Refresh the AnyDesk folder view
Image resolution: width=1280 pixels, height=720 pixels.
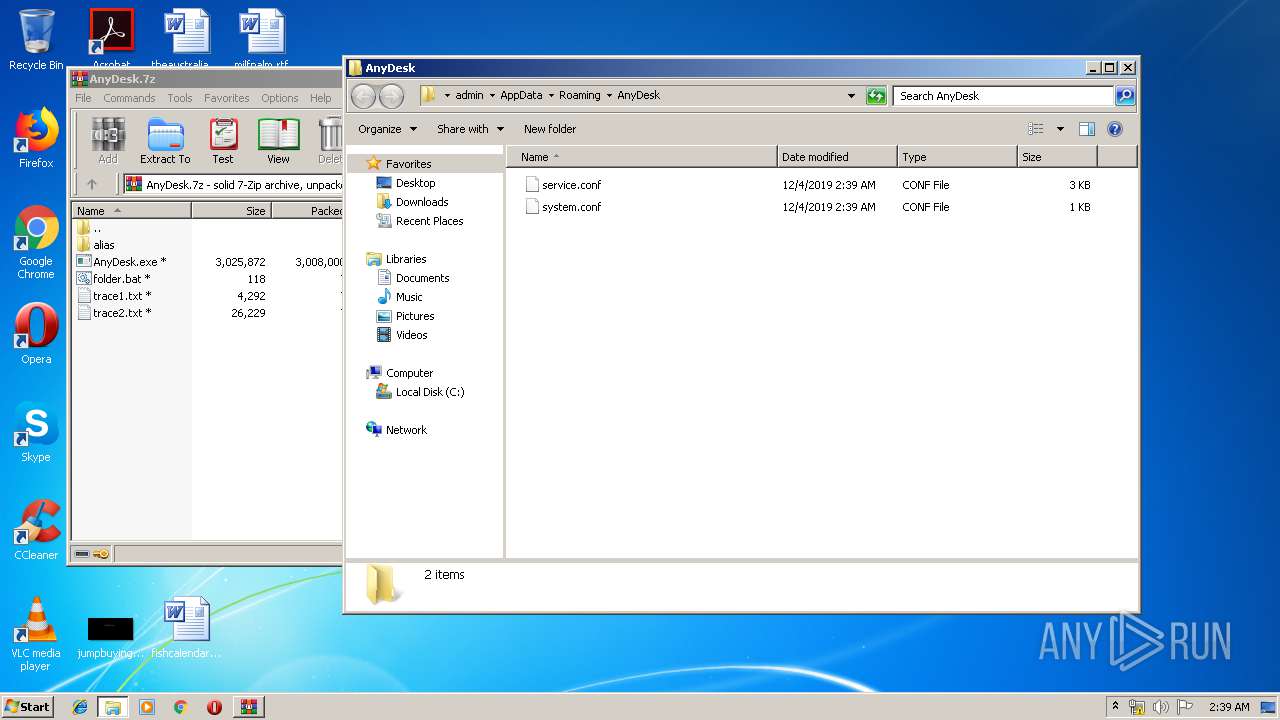tap(876, 96)
